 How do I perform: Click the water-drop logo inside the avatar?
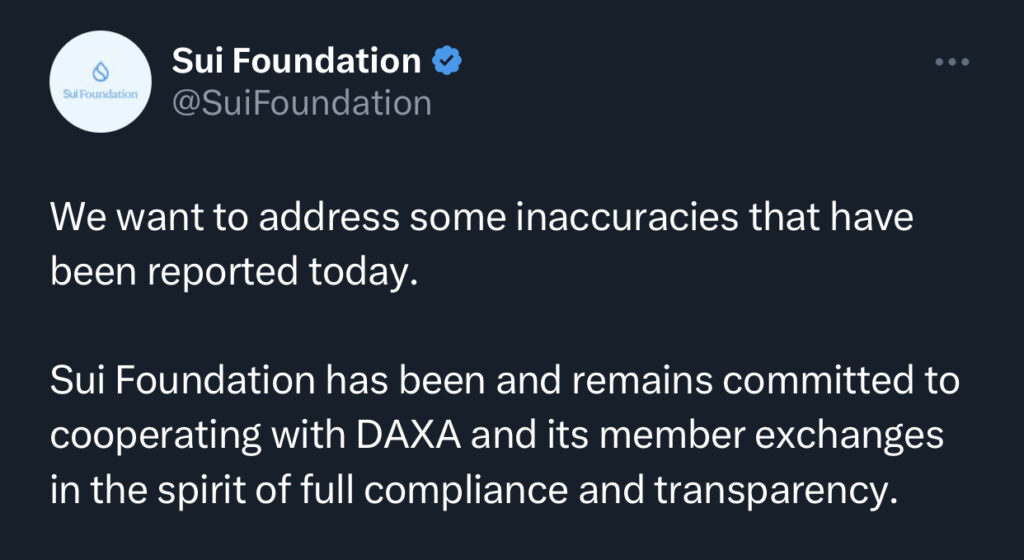tap(101, 70)
